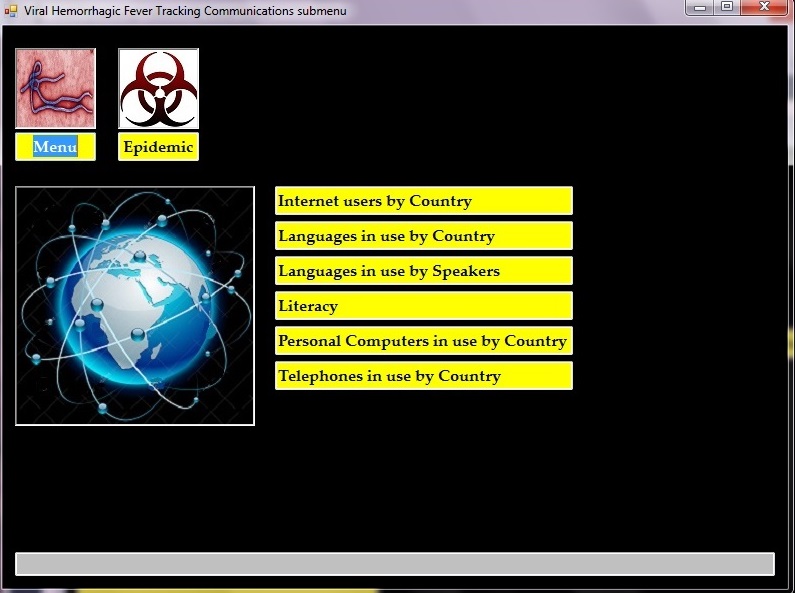Open Telephones in use by Country
Screen dimensions: 795x593
[423, 376]
